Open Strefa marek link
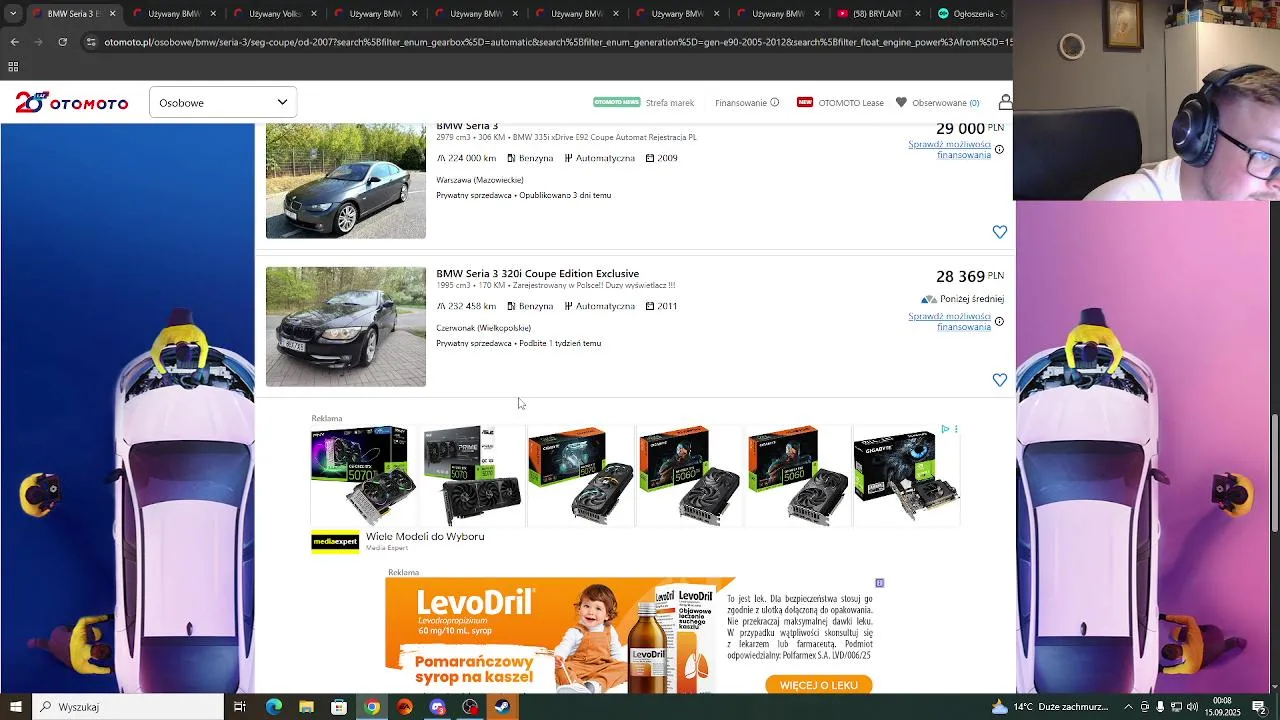1280x720 pixels. 670,103
